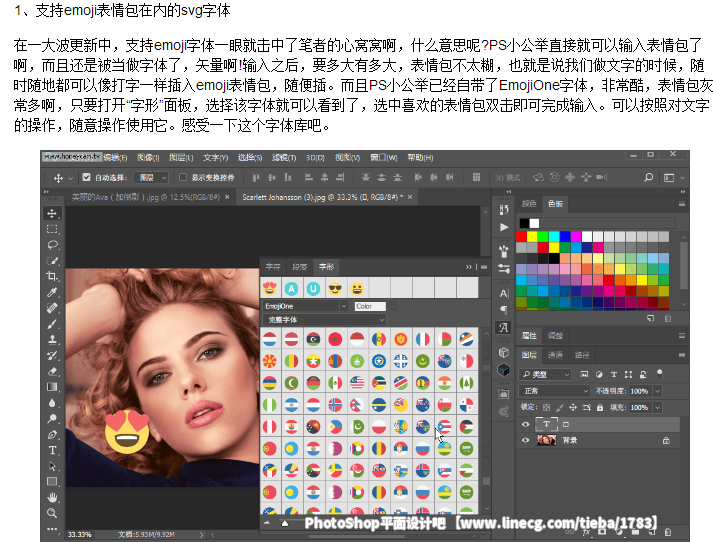Select the Eyedropper tool
The image size is (713, 542).
point(52,292)
